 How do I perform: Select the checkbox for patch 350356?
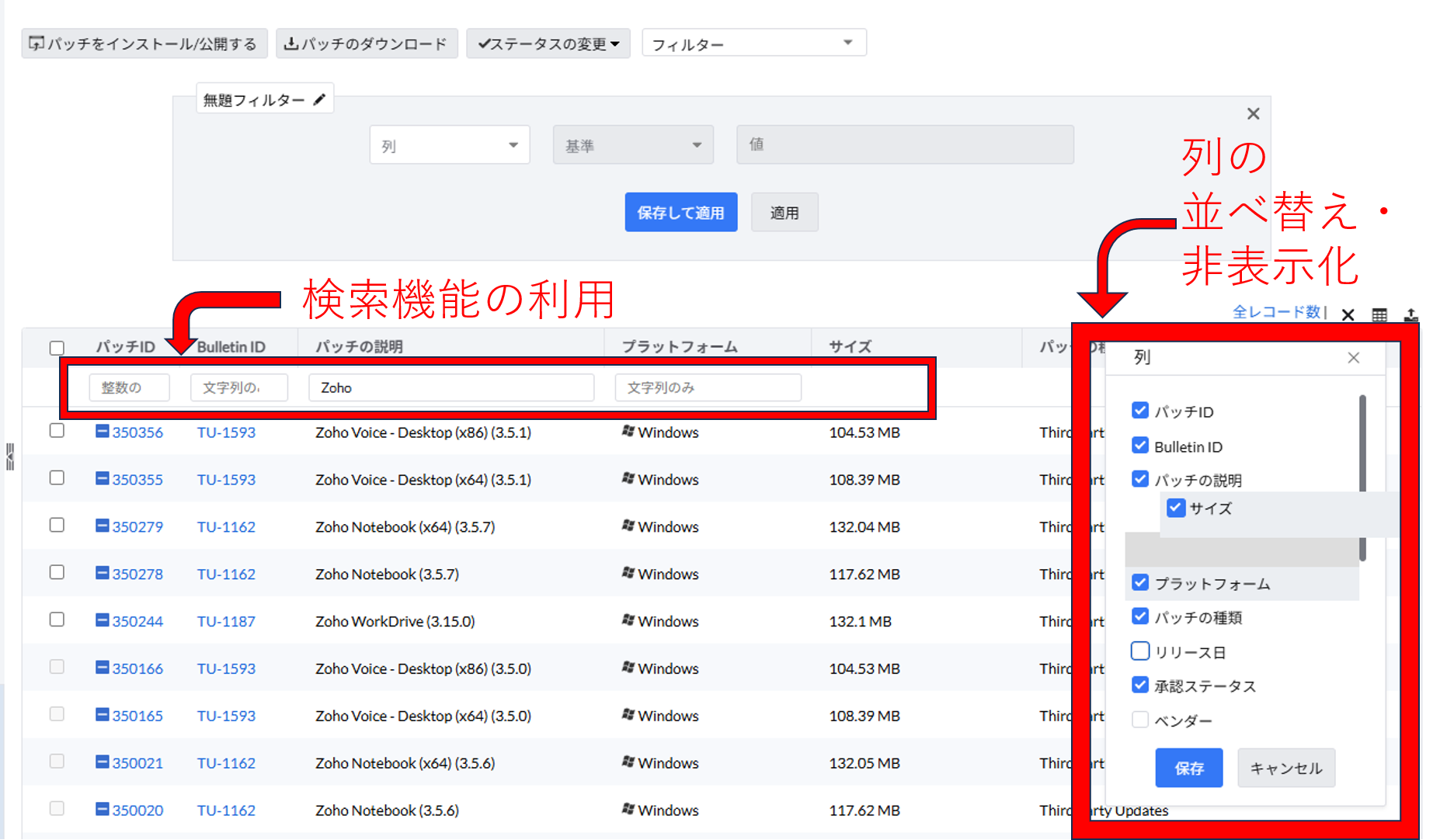pyautogui.click(x=57, y=430)
